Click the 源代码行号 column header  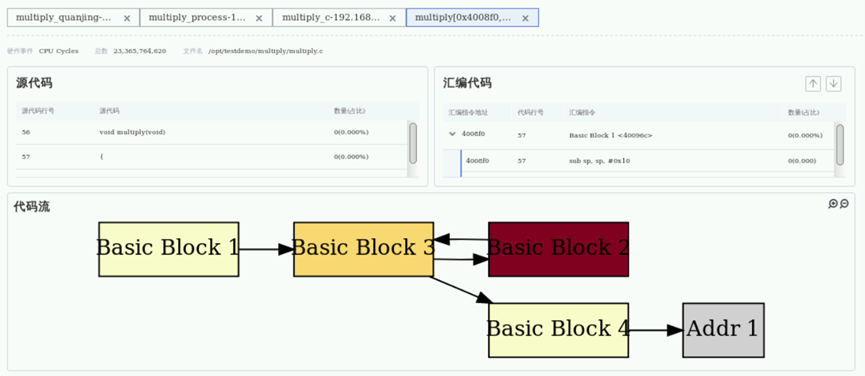pyautogui.click(x=38, y=111)
